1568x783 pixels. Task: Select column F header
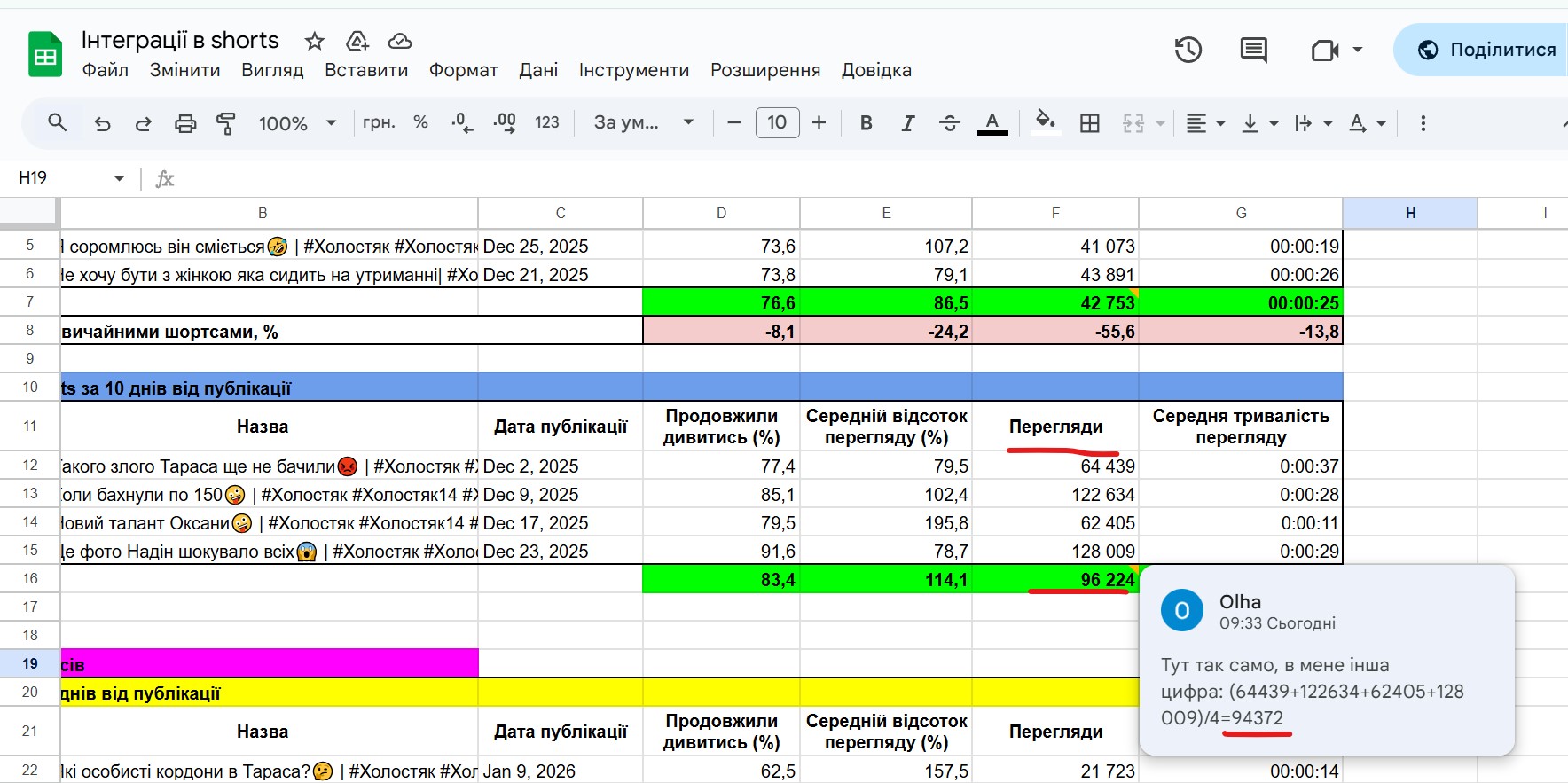click(1055, 213)
